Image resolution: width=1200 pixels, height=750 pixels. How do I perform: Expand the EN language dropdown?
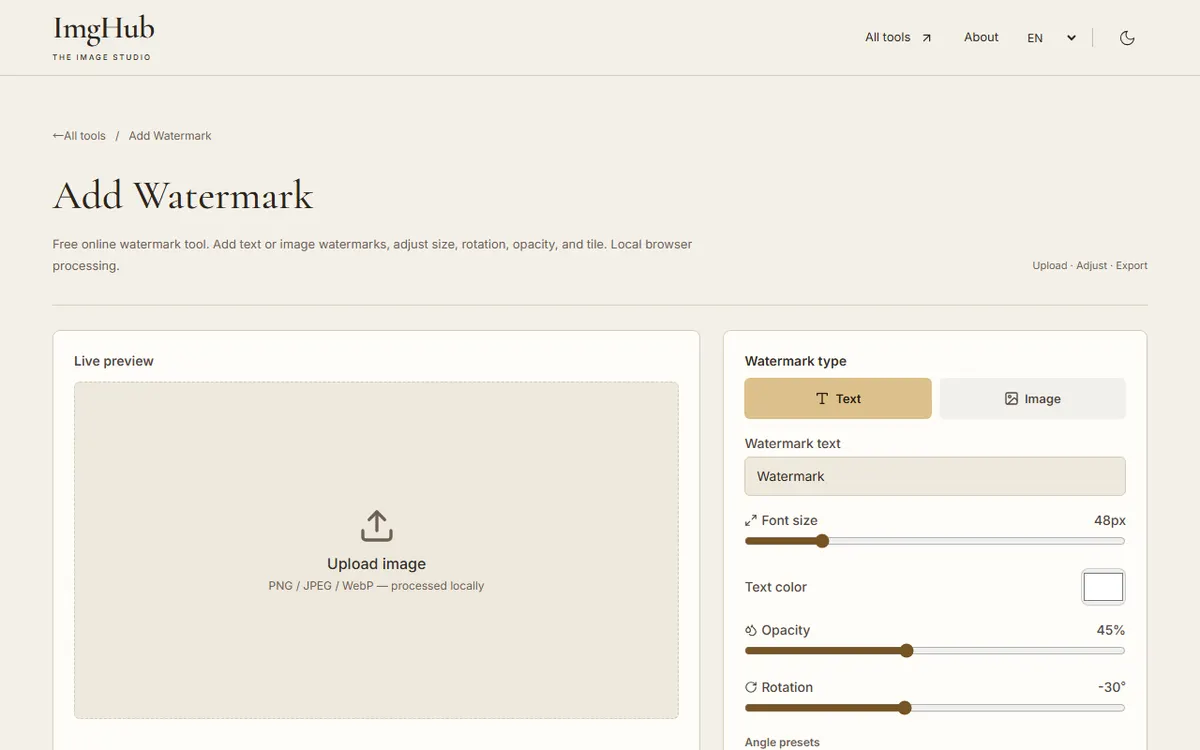coord(1051,38)
